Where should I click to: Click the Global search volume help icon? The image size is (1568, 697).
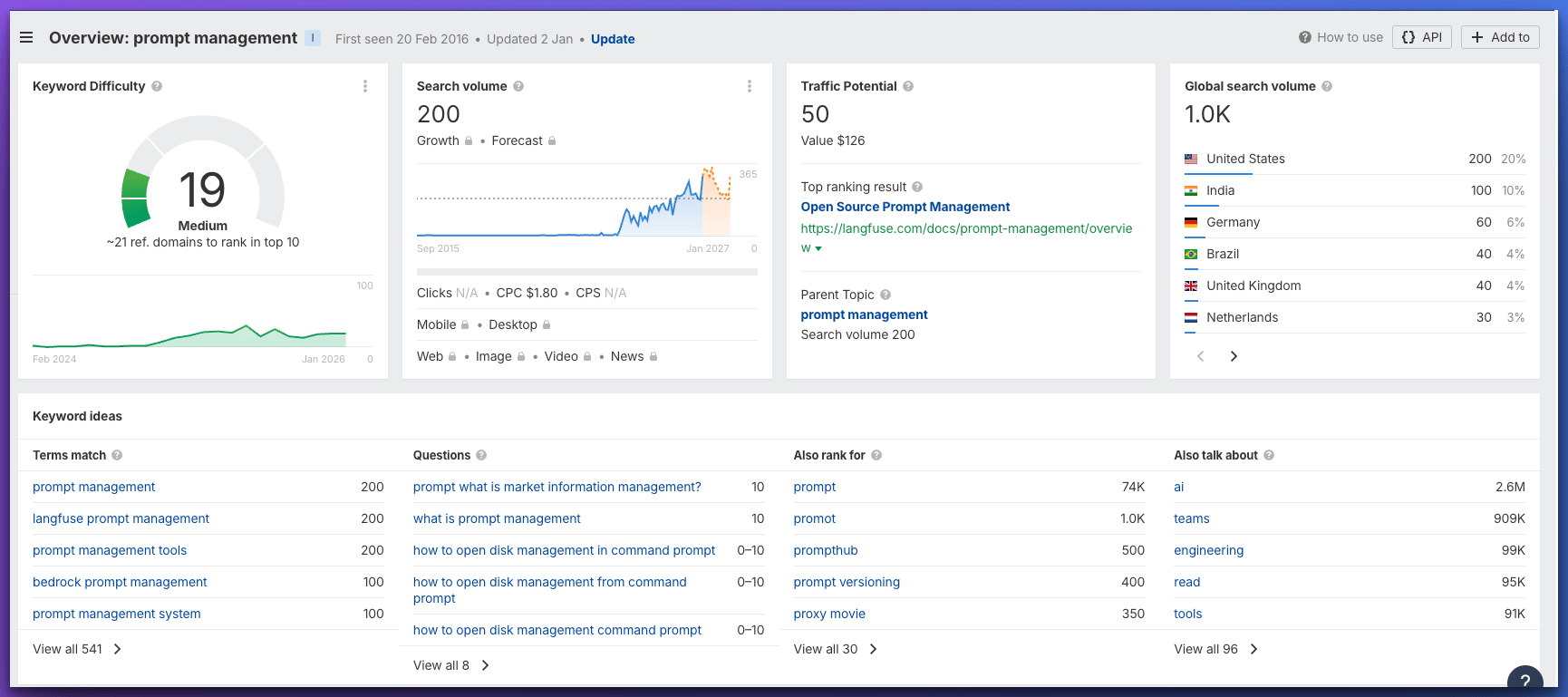[1327, 86]
